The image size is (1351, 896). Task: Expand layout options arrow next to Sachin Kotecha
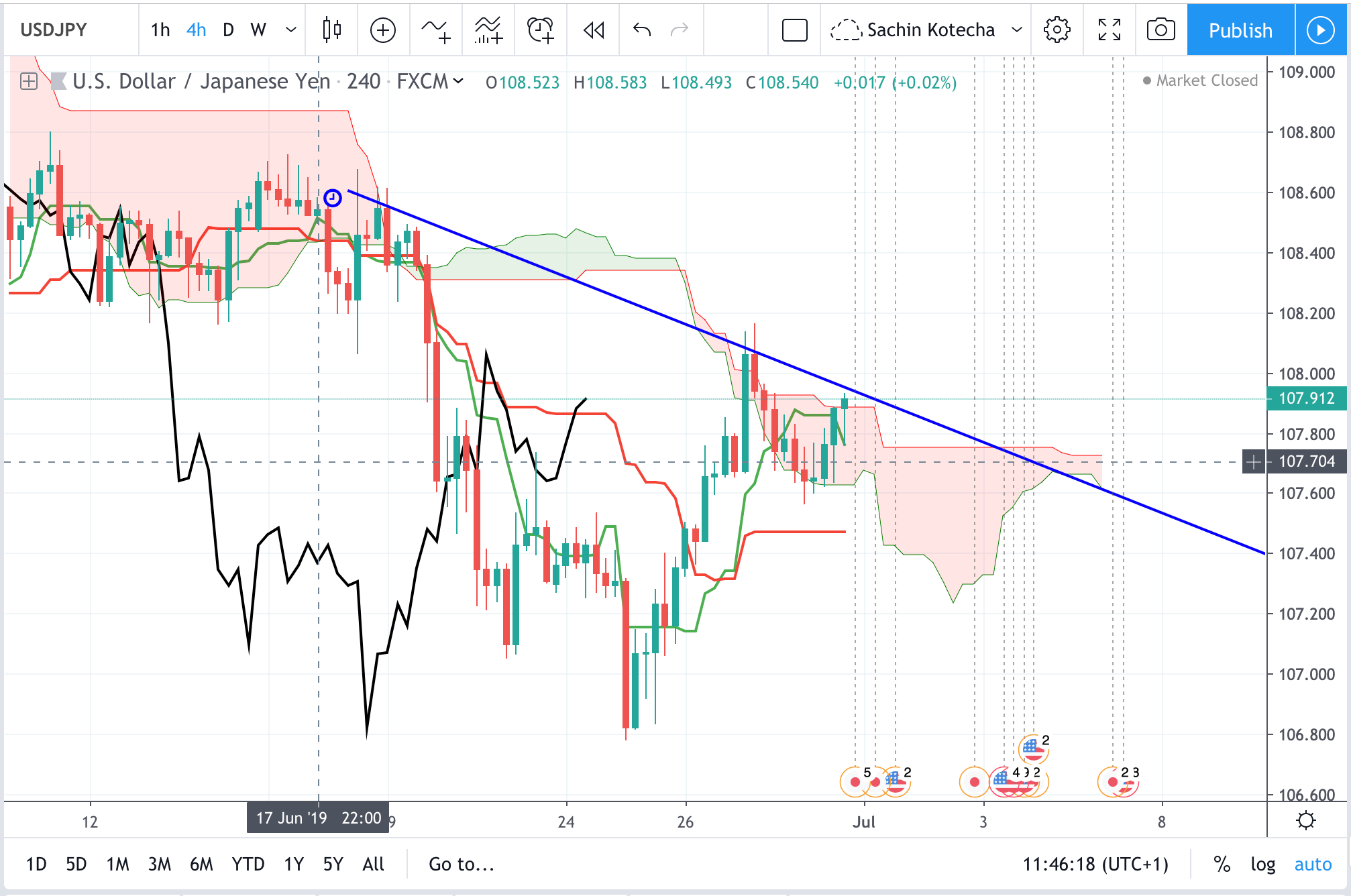click(x=1017, y=30)
